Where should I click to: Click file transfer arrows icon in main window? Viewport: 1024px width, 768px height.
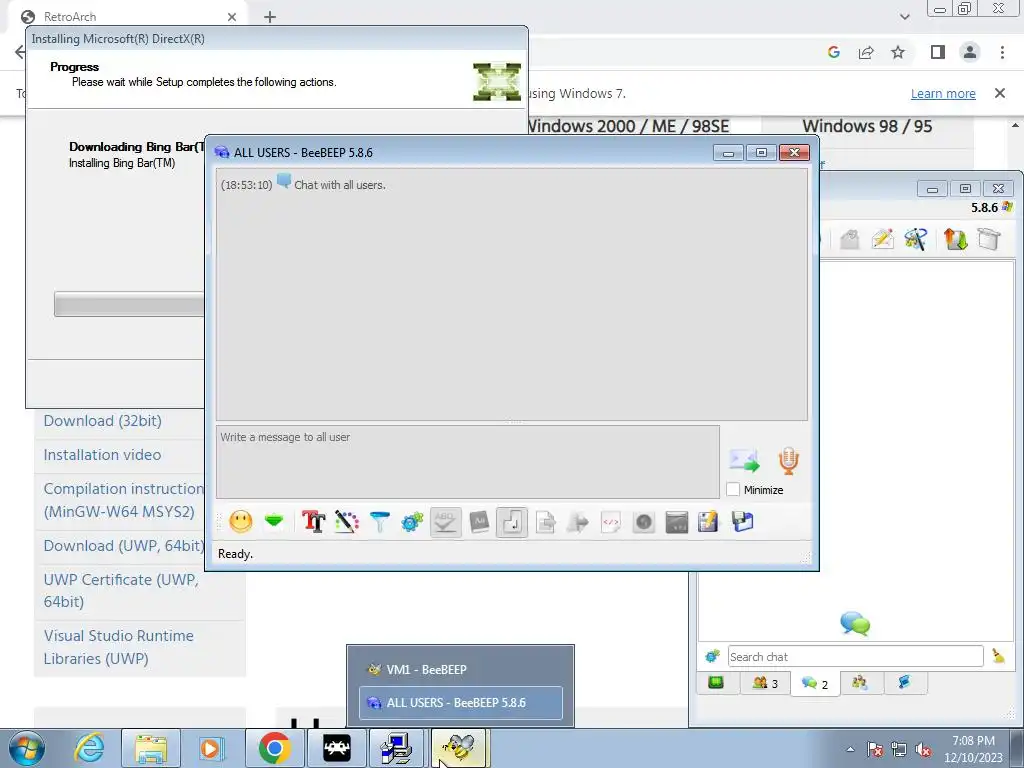coord(955,239)
